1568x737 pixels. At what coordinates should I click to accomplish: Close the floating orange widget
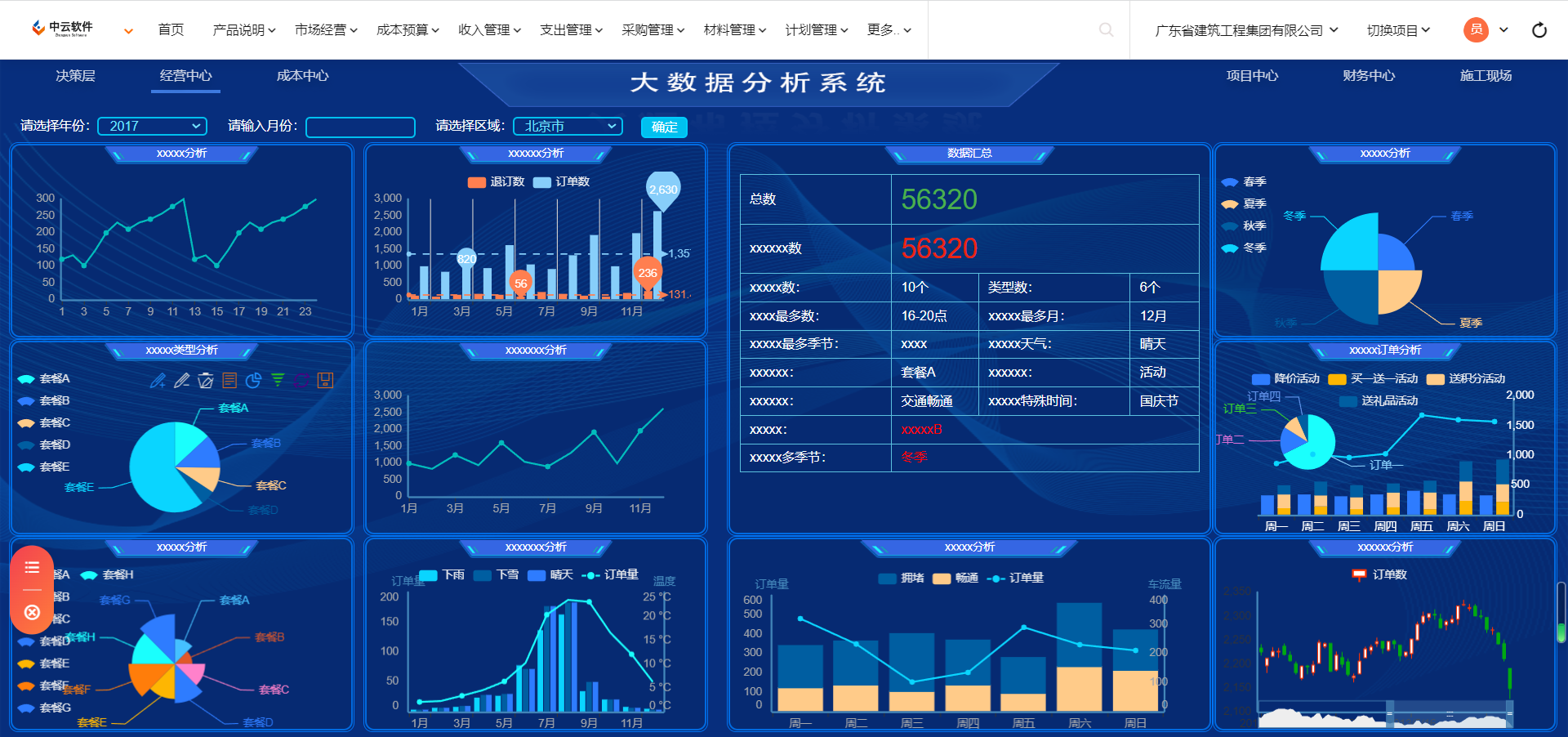click(x=32, y=612)
